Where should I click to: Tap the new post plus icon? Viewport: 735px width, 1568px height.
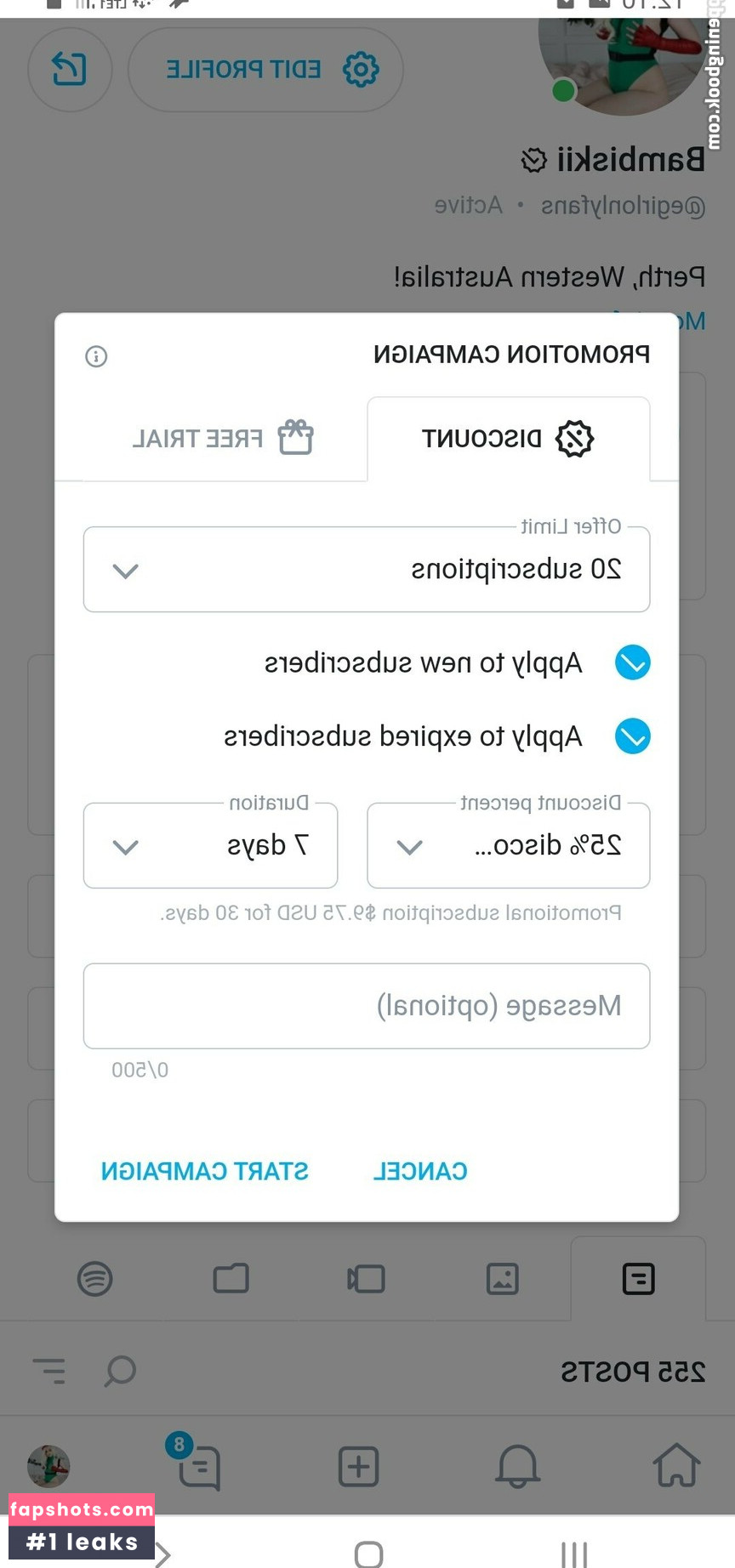(x=358, y=1468)
